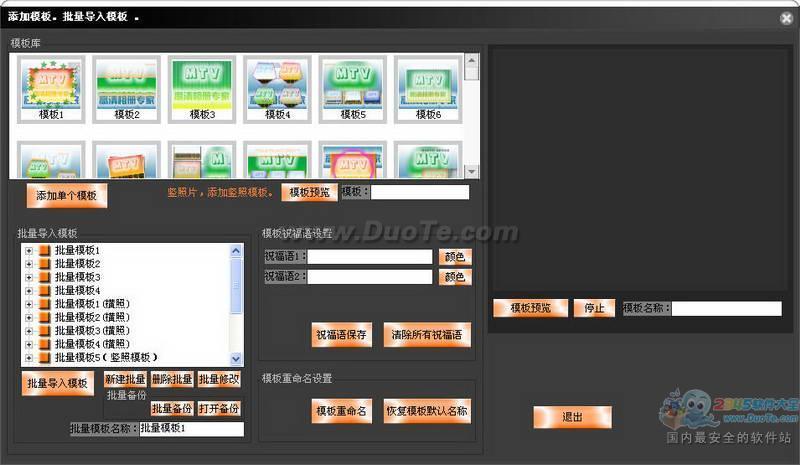Expand the 批量模板3 tree node
The image size is (800, 465).
tap(29, 277)
